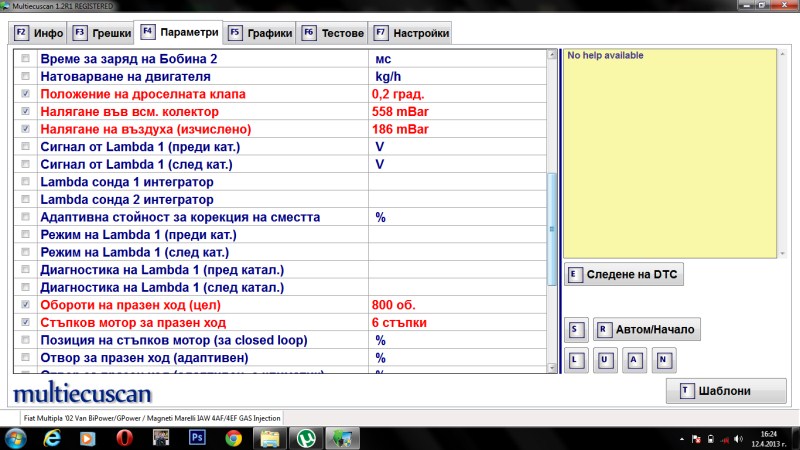Screen dimensions: 800x450
Task: Click the L shortcut button
Action: [575, 359]
